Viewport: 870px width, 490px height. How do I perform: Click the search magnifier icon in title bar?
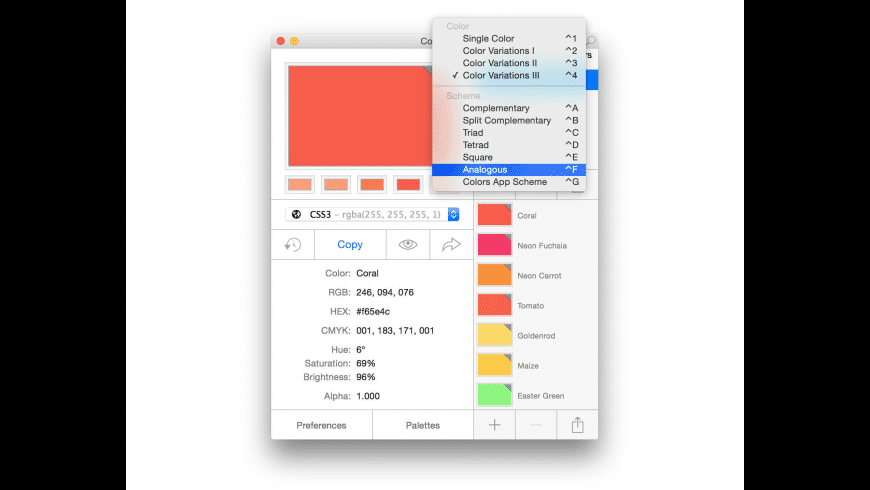(x=591, y=41)
